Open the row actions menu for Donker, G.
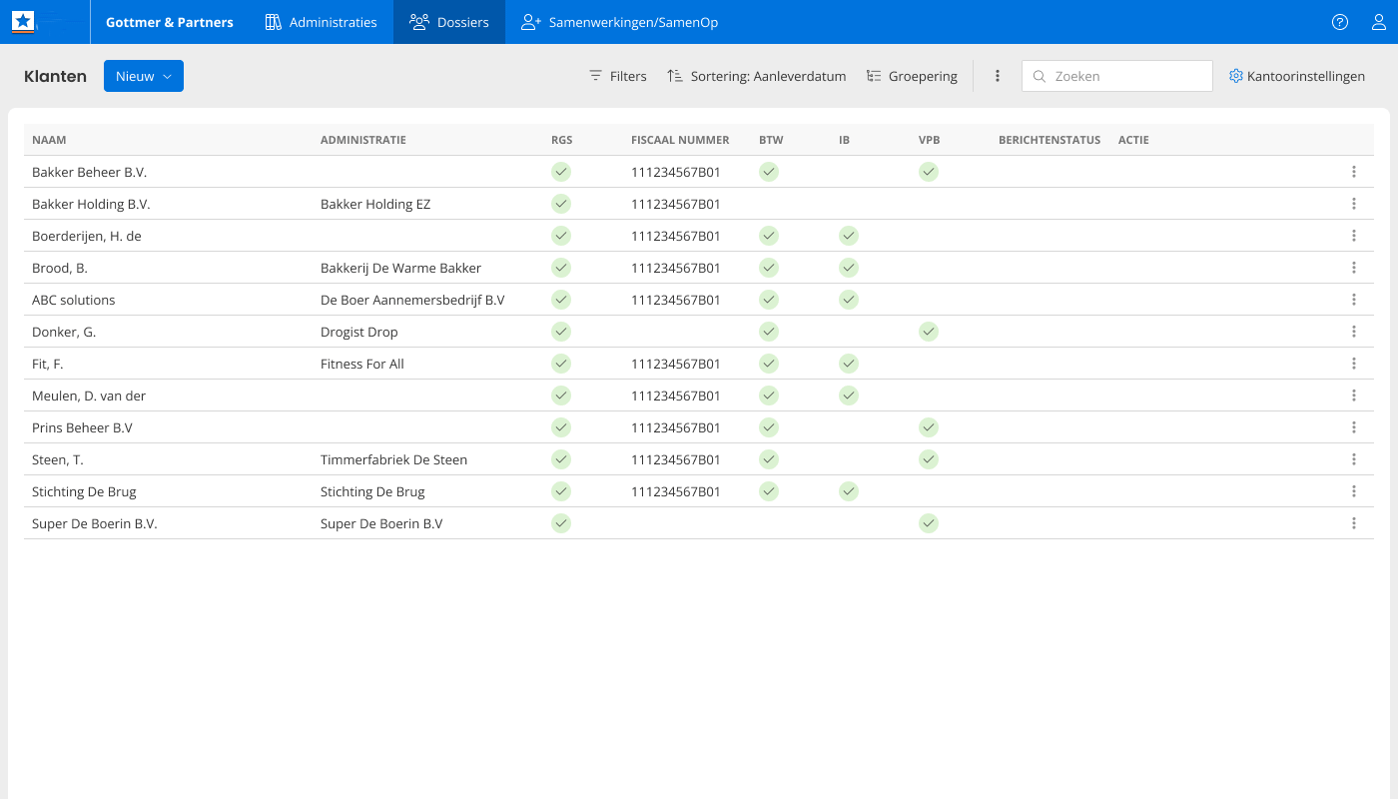Viewport: 1398px width, 799px height. click(x=1354, y=331)
